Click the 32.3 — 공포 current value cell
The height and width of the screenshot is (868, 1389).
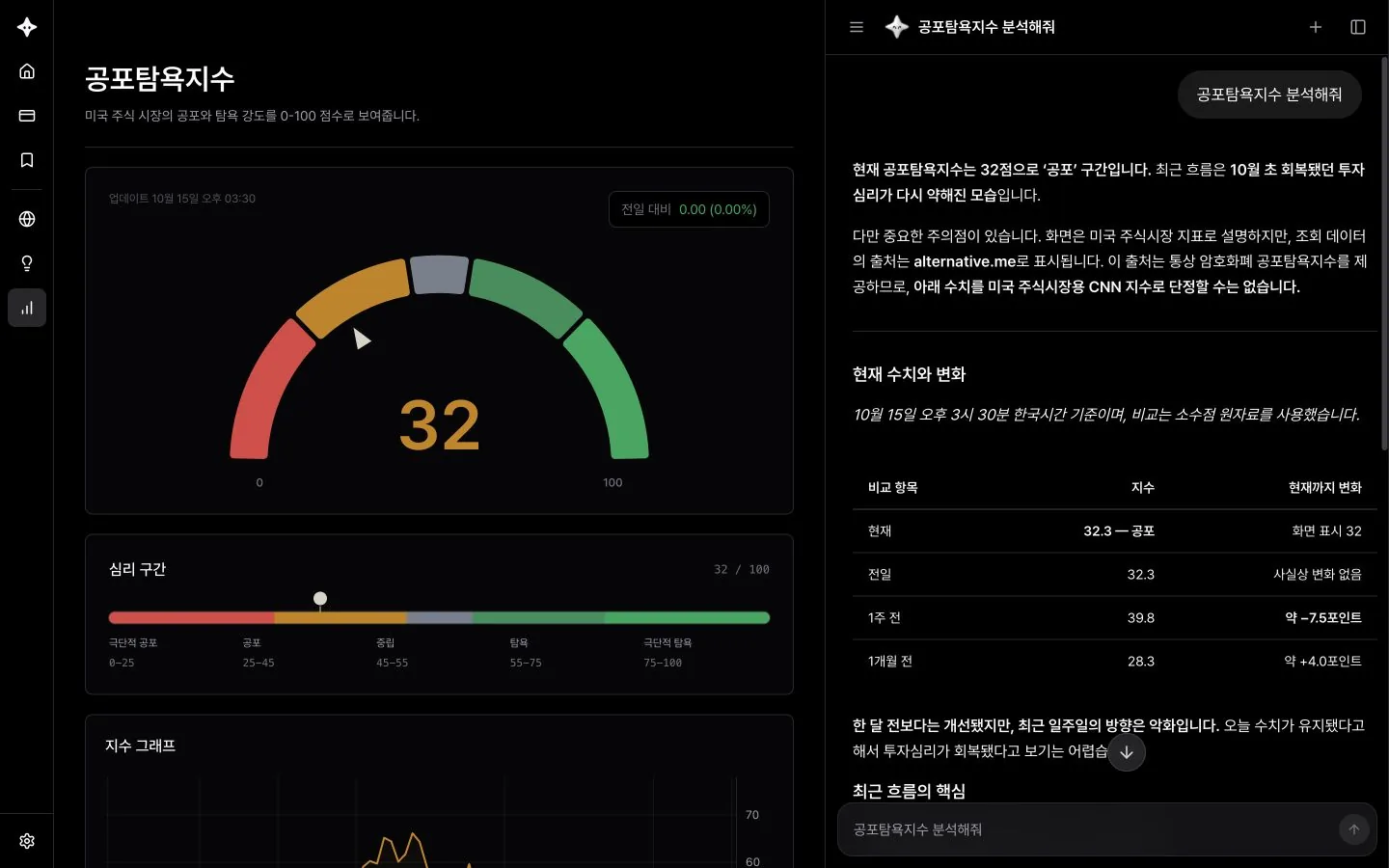[1119, 530]
